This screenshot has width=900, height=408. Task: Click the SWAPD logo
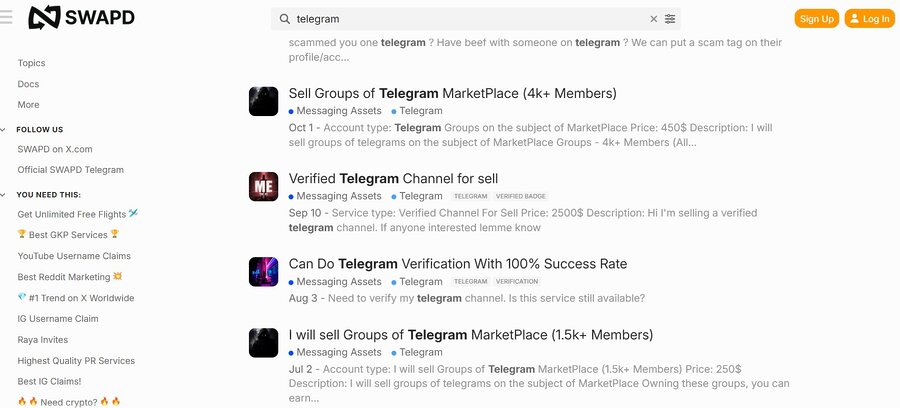tap(82, 18)
